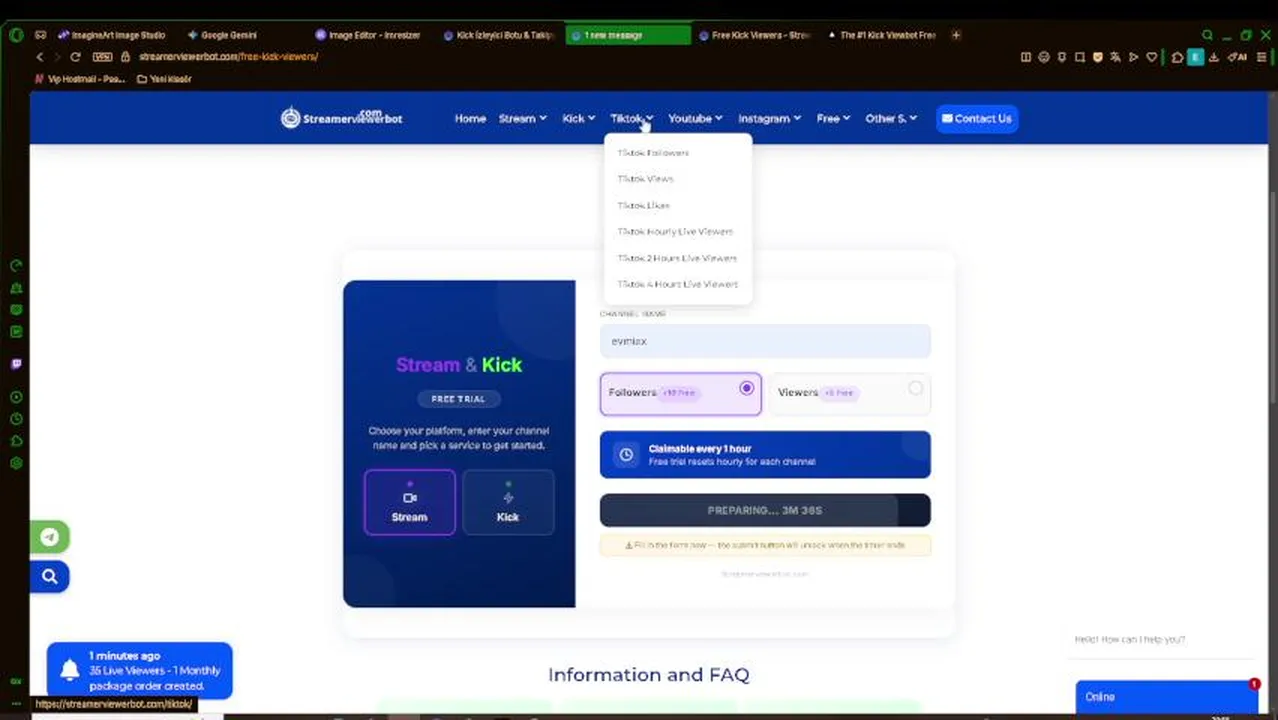Click the translate icon in browser toolbar
The width and height of the screenshot is (1278, 720).
click(x=1115, y=57)
